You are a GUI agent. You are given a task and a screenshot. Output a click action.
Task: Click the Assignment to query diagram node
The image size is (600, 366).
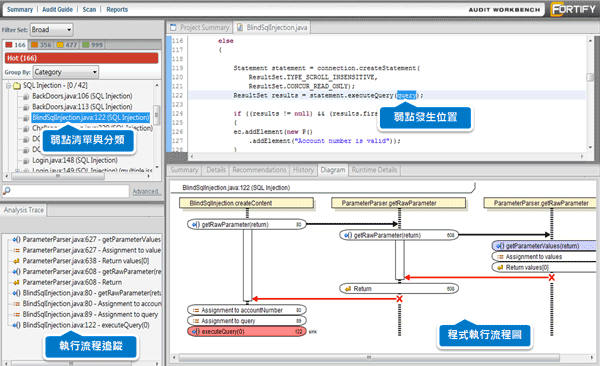coord(247,321)
